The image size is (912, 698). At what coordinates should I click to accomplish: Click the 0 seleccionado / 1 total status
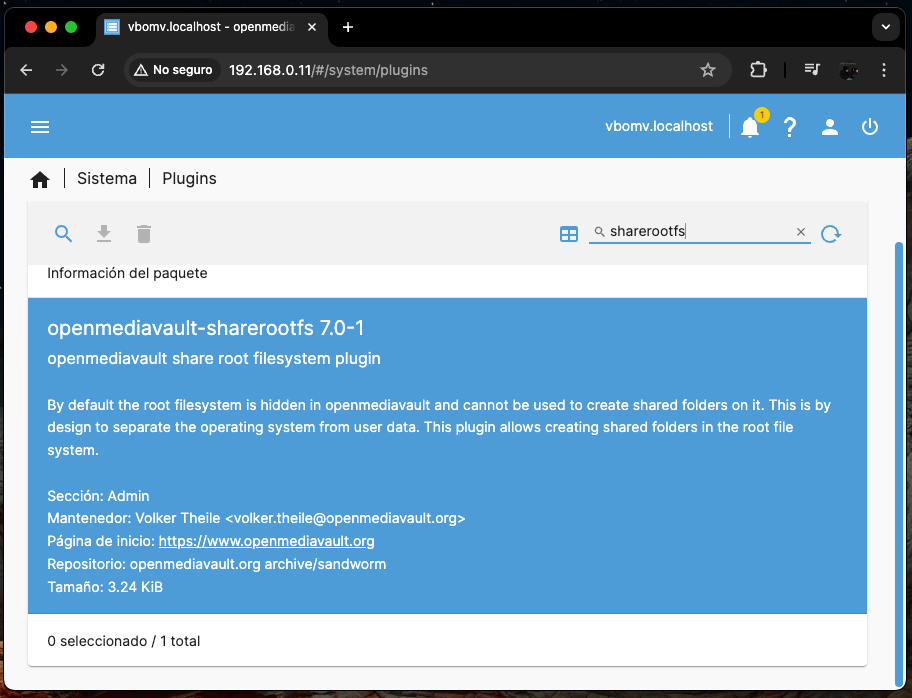click(x=123, y=641)
